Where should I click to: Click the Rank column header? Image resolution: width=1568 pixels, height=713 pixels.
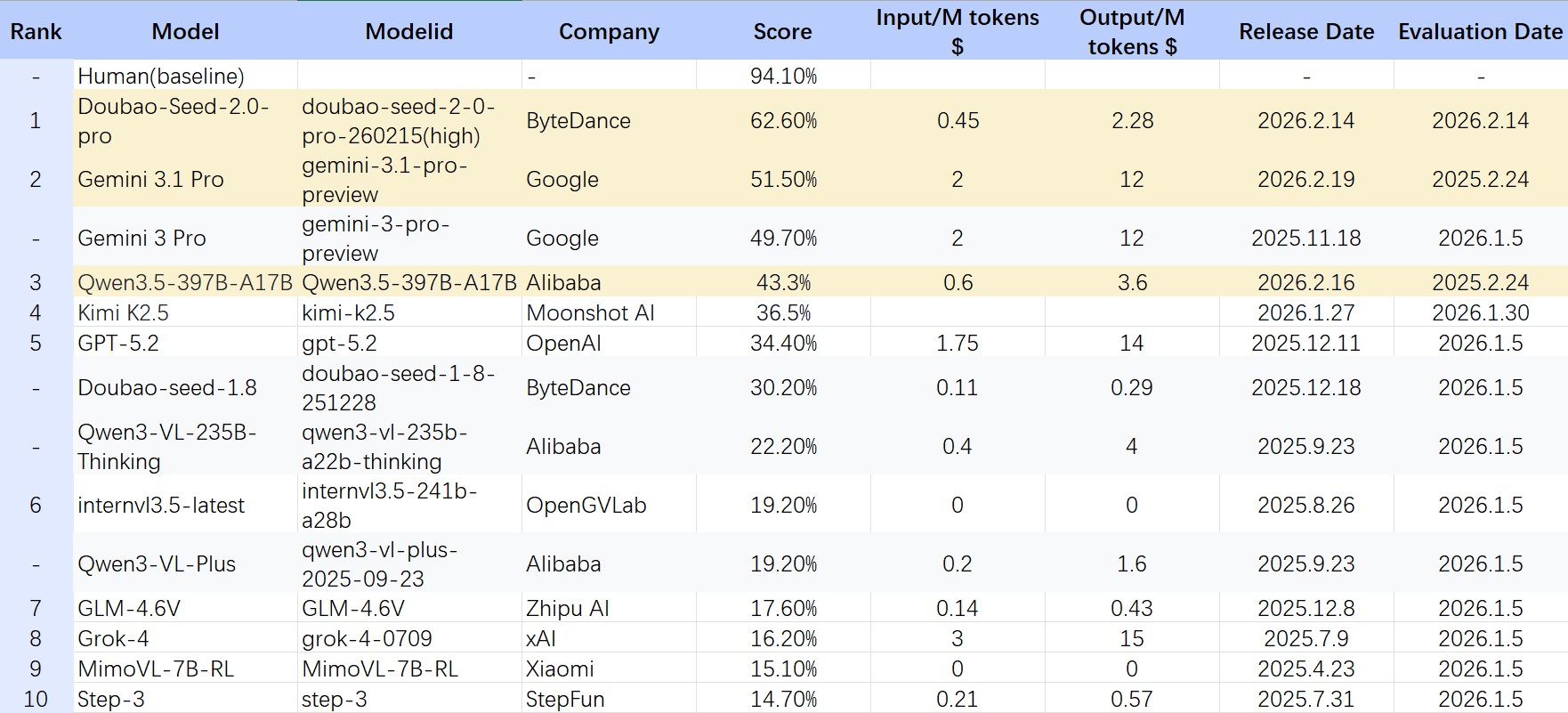pos(36,32)
